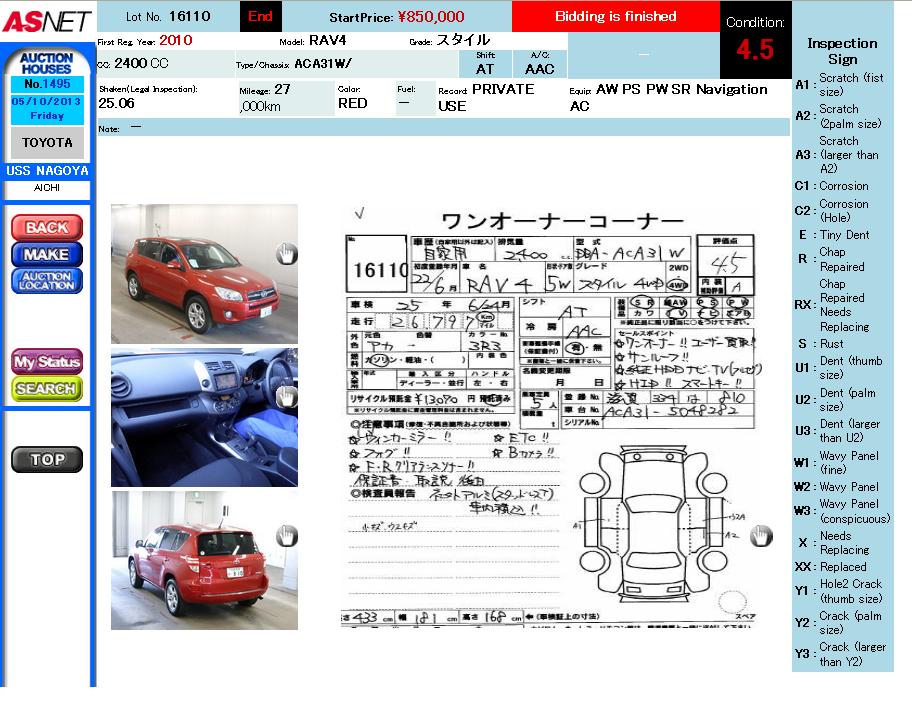The image size is (914, 701).
Task: Click the hand icon on interior photo
Action: [287, 397]
